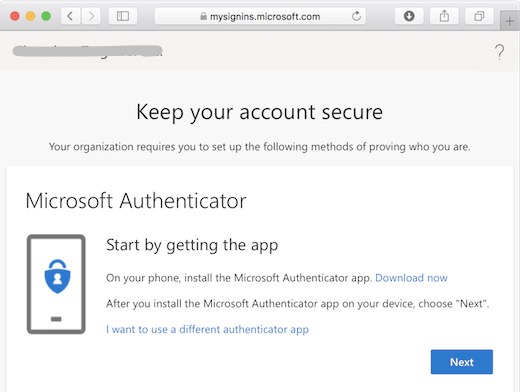The image size is (520, 392).
Task: Go forward with Safari's forward arrow
Action: (91, 16)
